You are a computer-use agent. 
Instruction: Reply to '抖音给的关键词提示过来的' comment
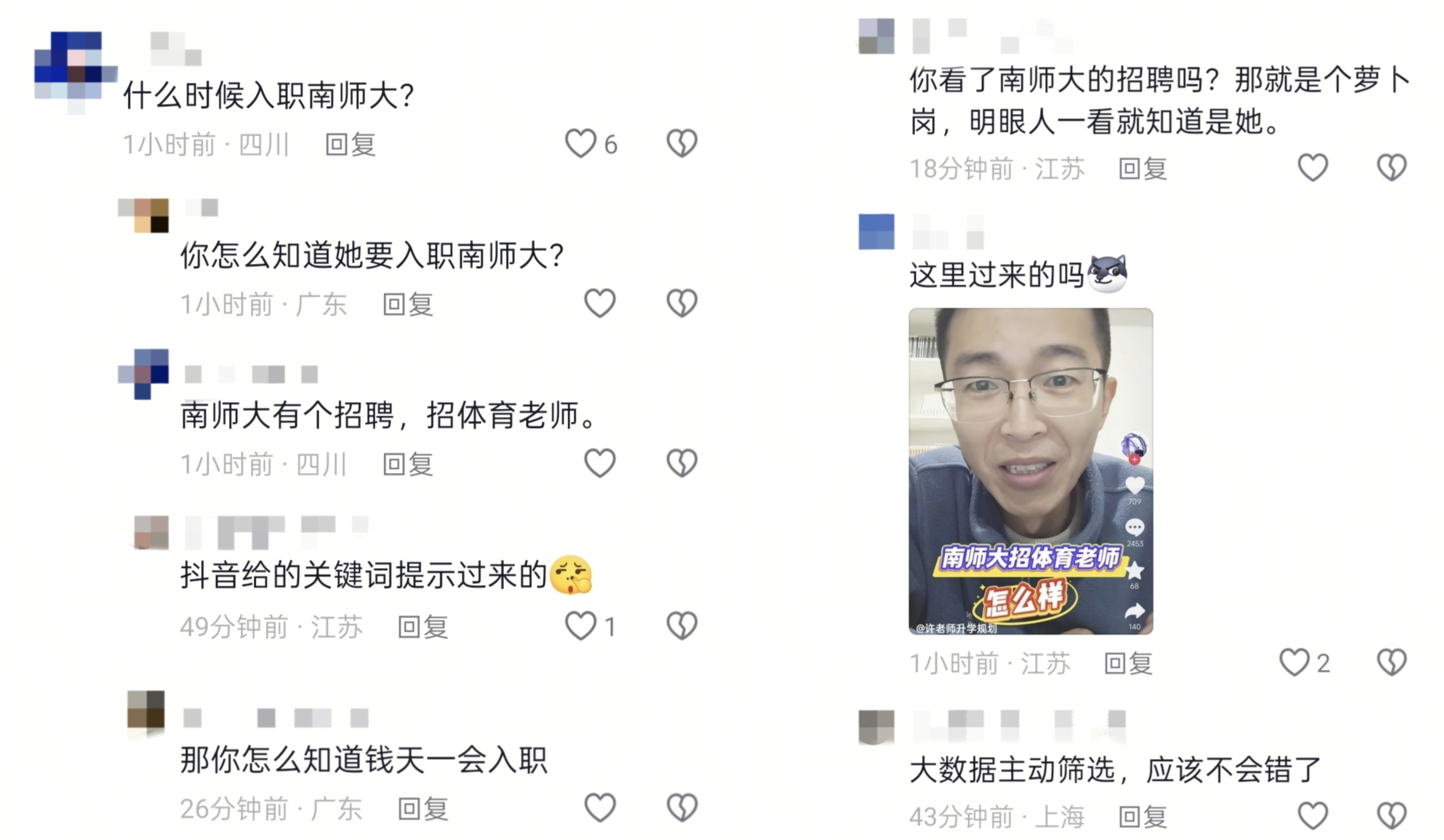tap(423, 627)
